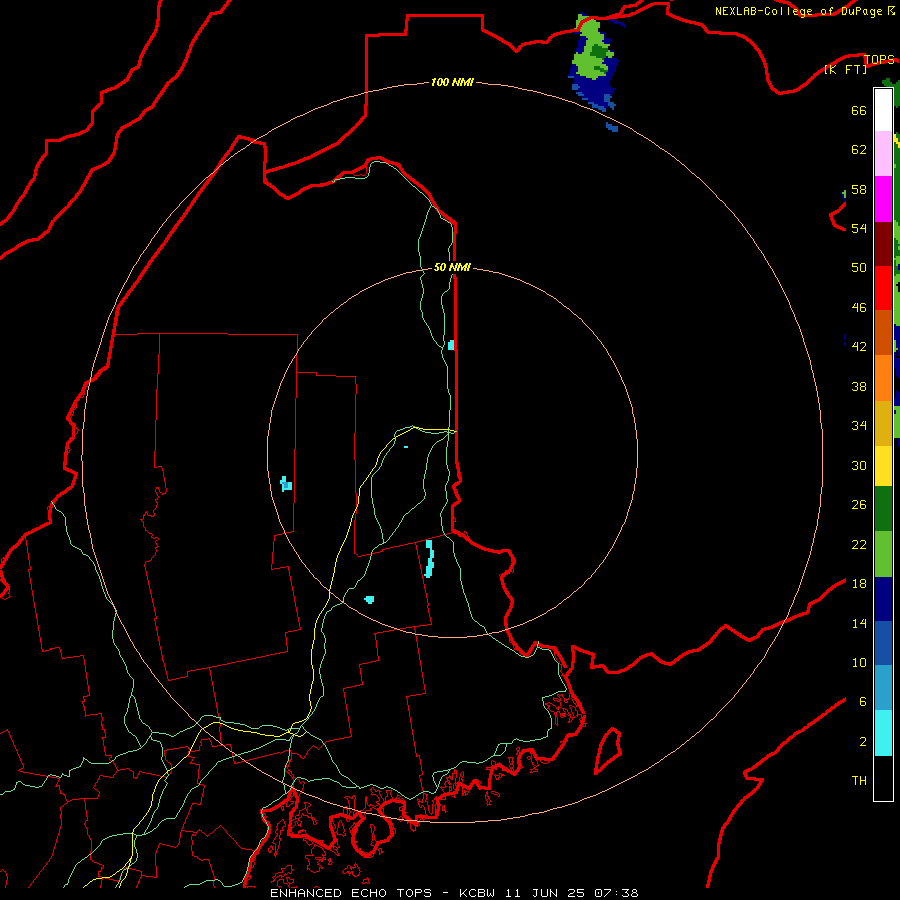Click the 'NEXLAB-College of DuPage' label

(x=800, y=11)
